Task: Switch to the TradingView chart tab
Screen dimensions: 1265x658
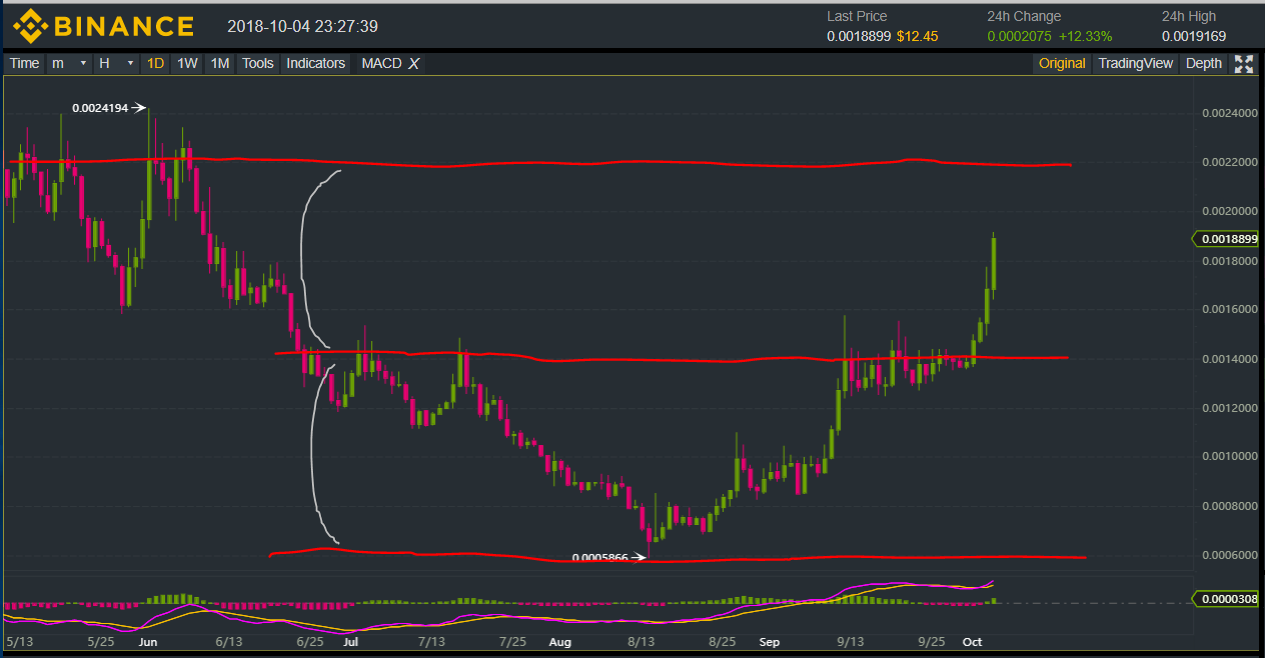Action: click(x=1135, y=64)
